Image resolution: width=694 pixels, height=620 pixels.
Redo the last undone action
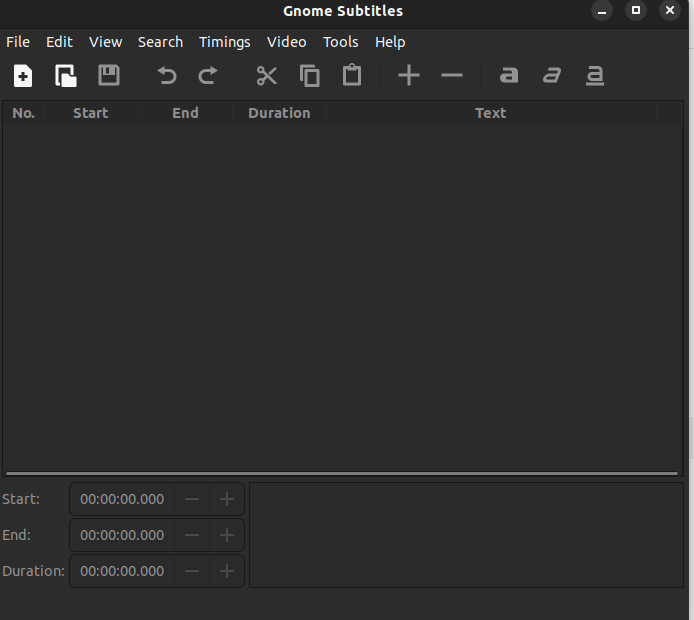tap(208, 75)
